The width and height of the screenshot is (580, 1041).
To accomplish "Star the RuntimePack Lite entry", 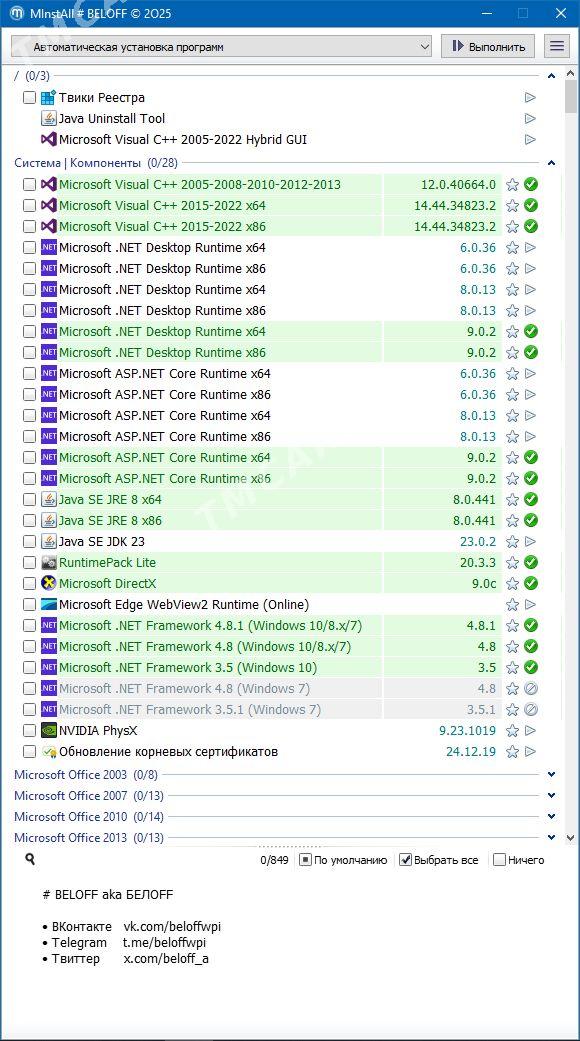I will [512, 562].
